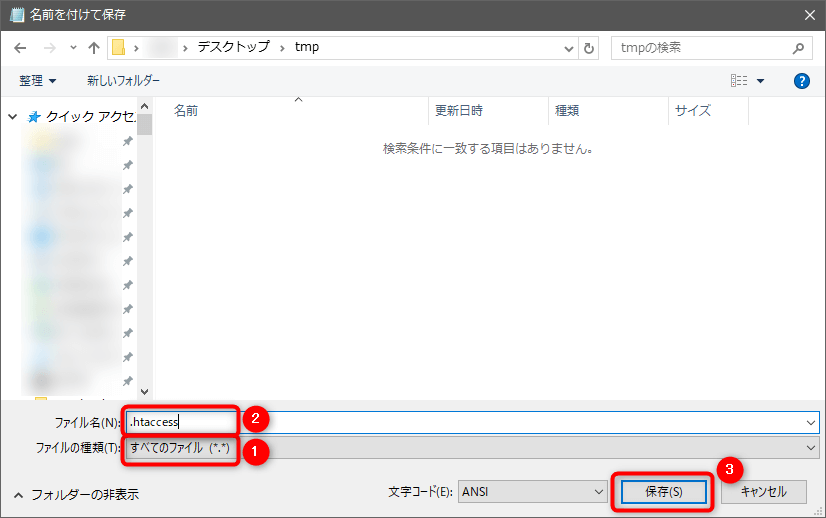This screenshot has height=518, width=826.
Task: Open the 整理 menu
Action: pos(37,81)
